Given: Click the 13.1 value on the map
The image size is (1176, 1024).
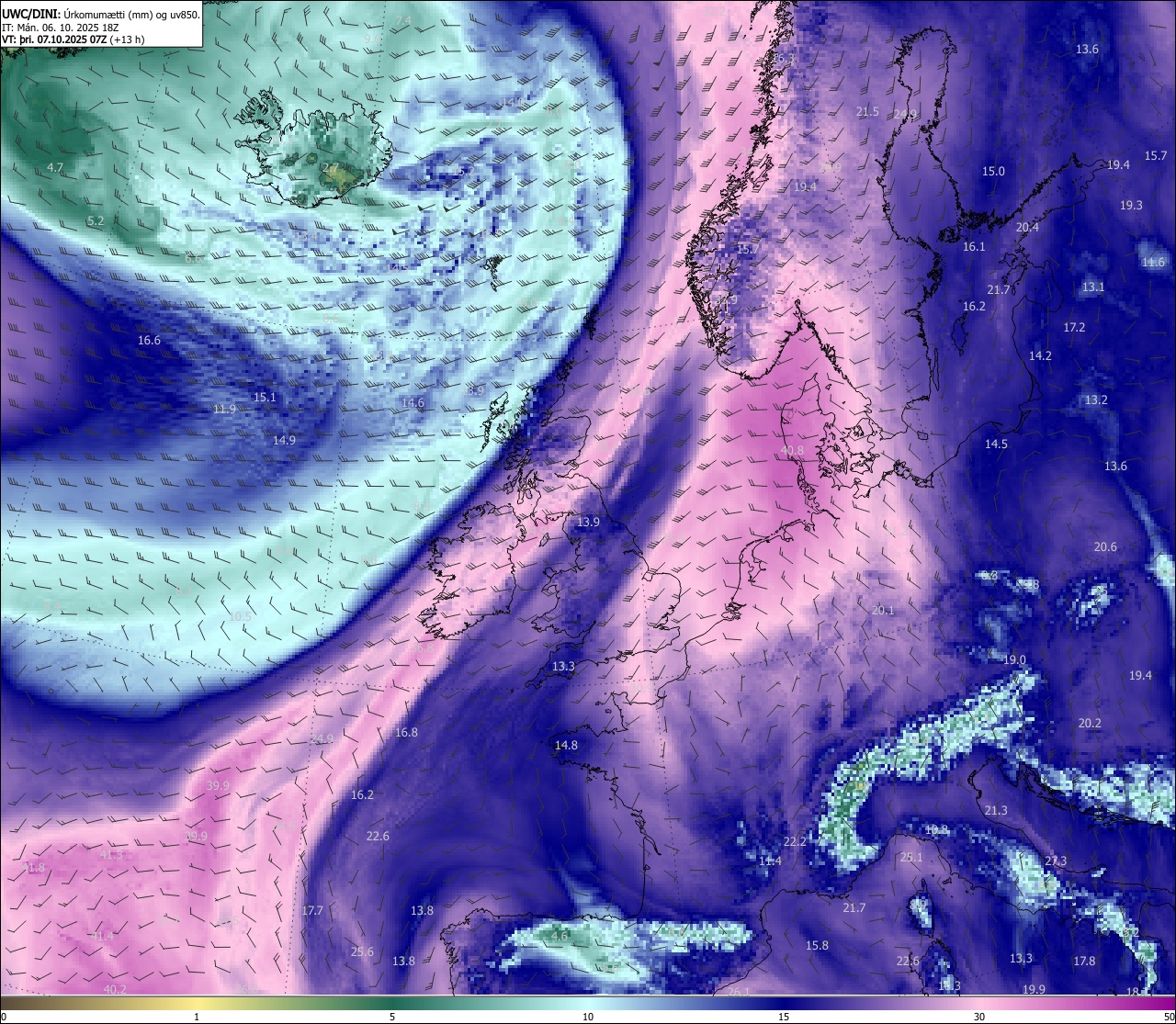Looking at the screenshot, I should (1092, 287).
